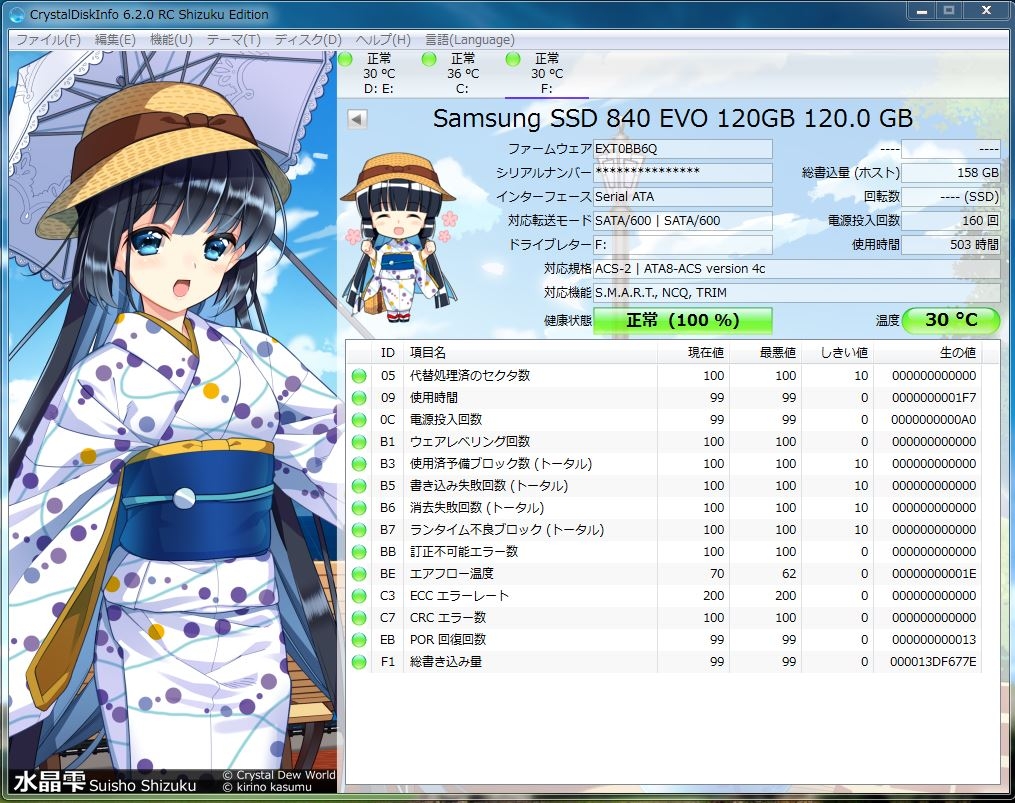This screenshot has height=803, width=1015.
Task: Click the large Suisho Shizuku character artwork
Action: click(x=172, y=421)
